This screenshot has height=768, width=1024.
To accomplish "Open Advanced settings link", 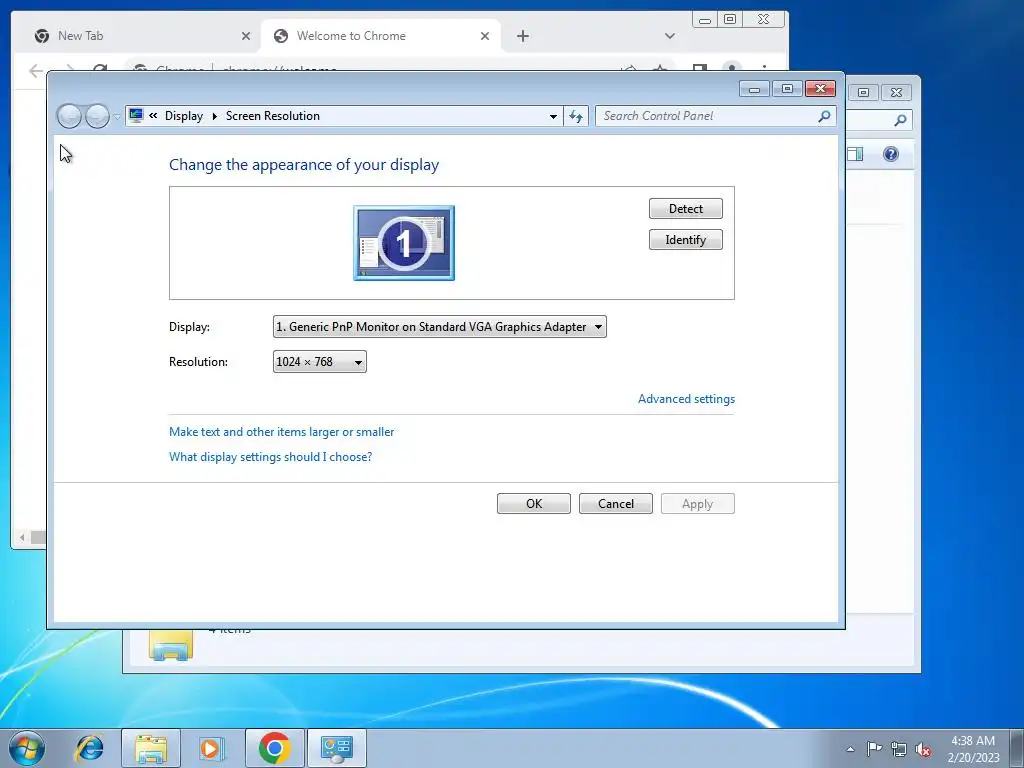I will pyautogui.click(x=686, y=399).
